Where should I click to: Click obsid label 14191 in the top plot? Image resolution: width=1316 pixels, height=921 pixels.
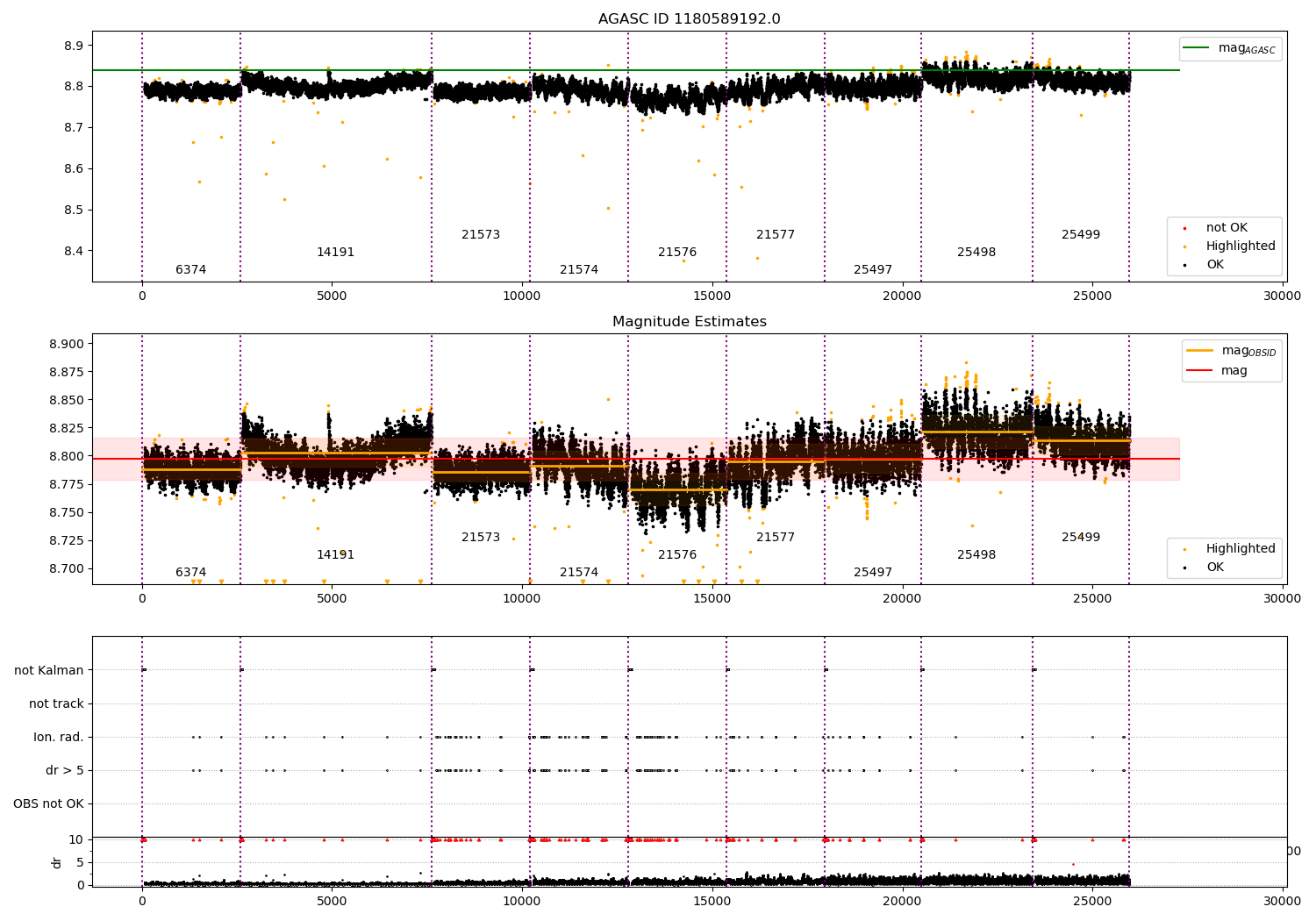335,253
